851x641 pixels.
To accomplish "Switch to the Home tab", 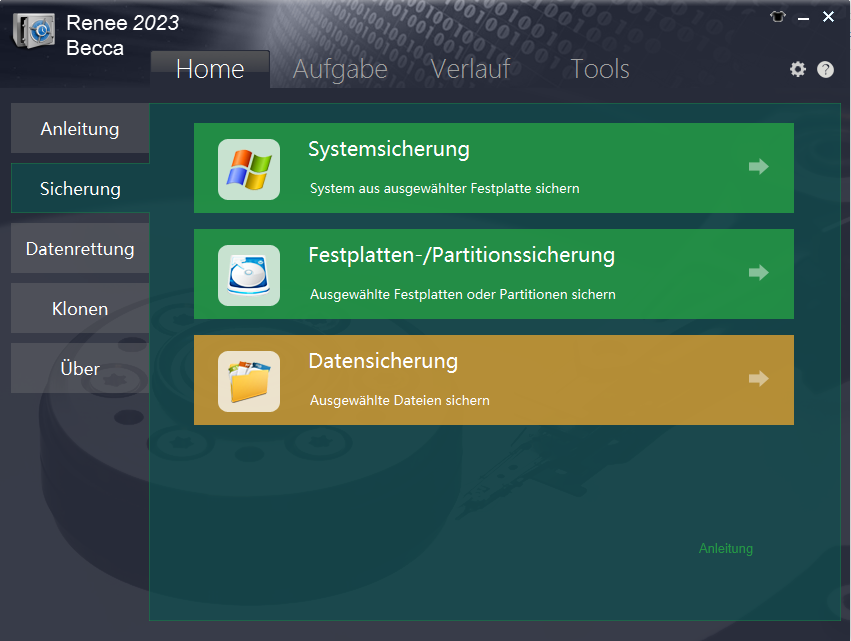I will click(x=210, y=69).
